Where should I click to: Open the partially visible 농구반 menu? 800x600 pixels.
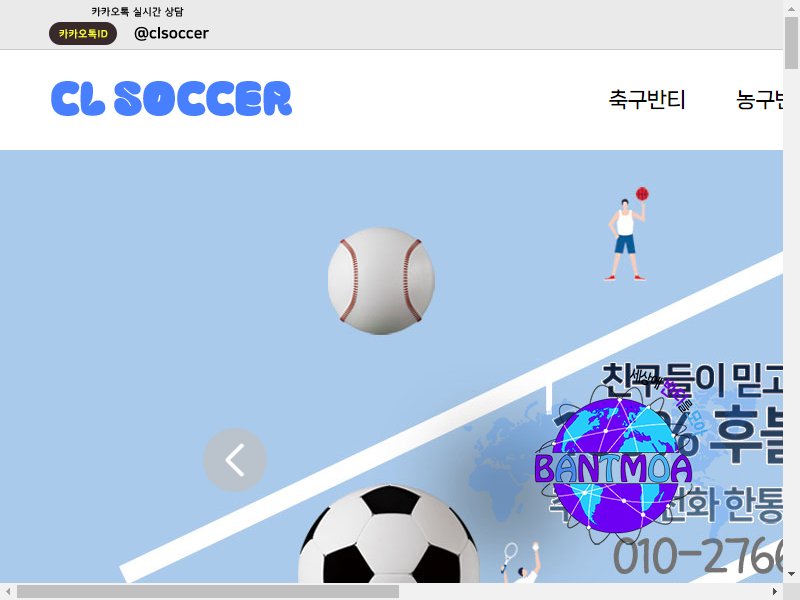click(x=759, y=99)
